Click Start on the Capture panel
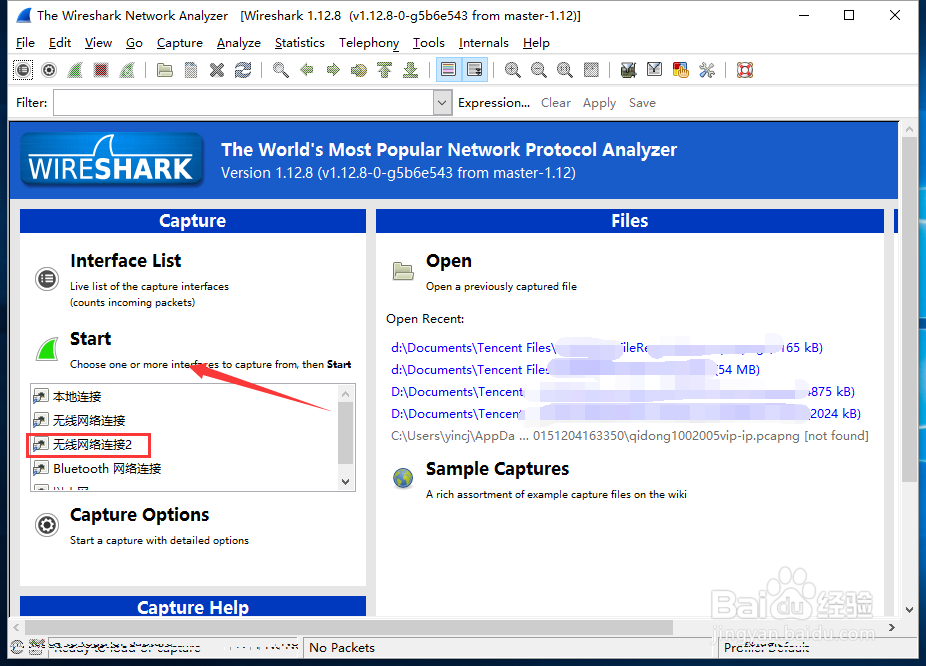The height and width of the screenshot is (666, 926). pos(90,338)
